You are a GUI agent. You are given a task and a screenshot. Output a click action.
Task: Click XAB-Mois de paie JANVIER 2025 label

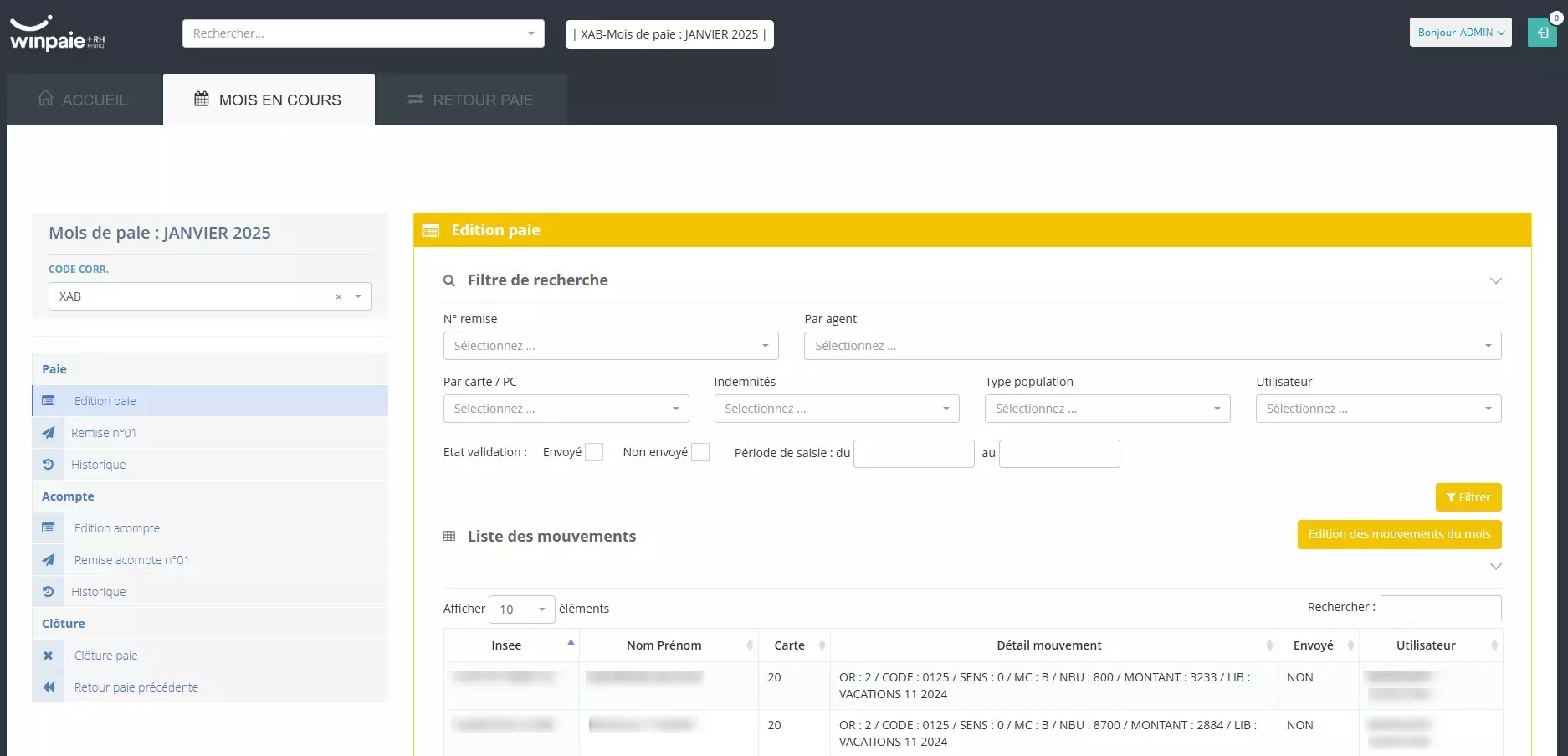pyautogui.click(x=669, y=34)
